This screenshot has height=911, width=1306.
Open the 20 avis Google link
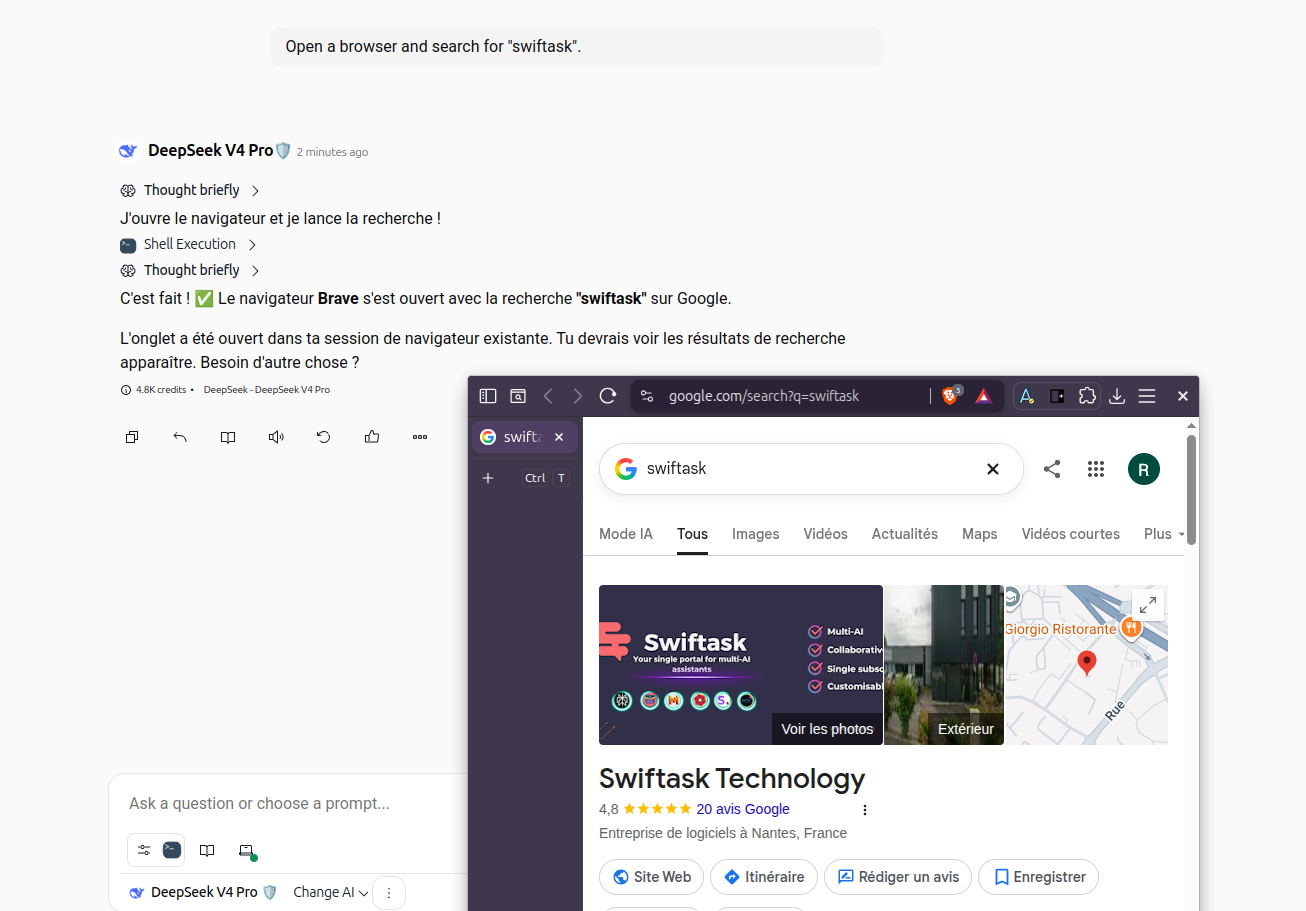(743, 809)
